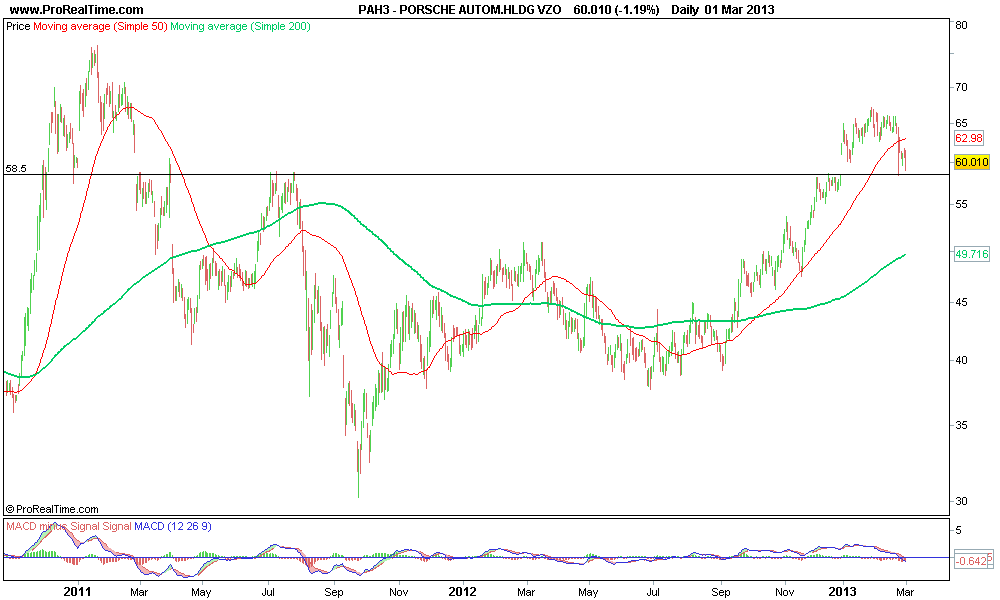
Task: Click the 5 value on MACD axis
Action: (x=959, y=530)
